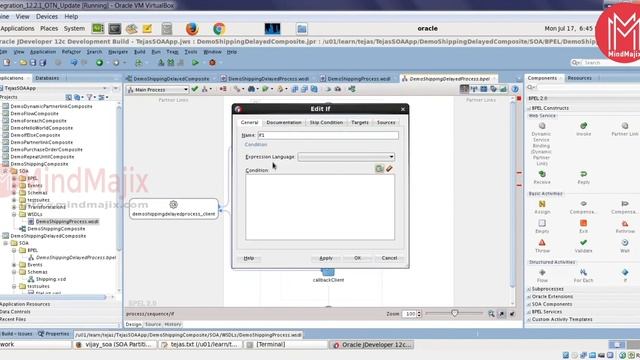Click Cancel in the Edit If dialog

click(x=389, y=258)
